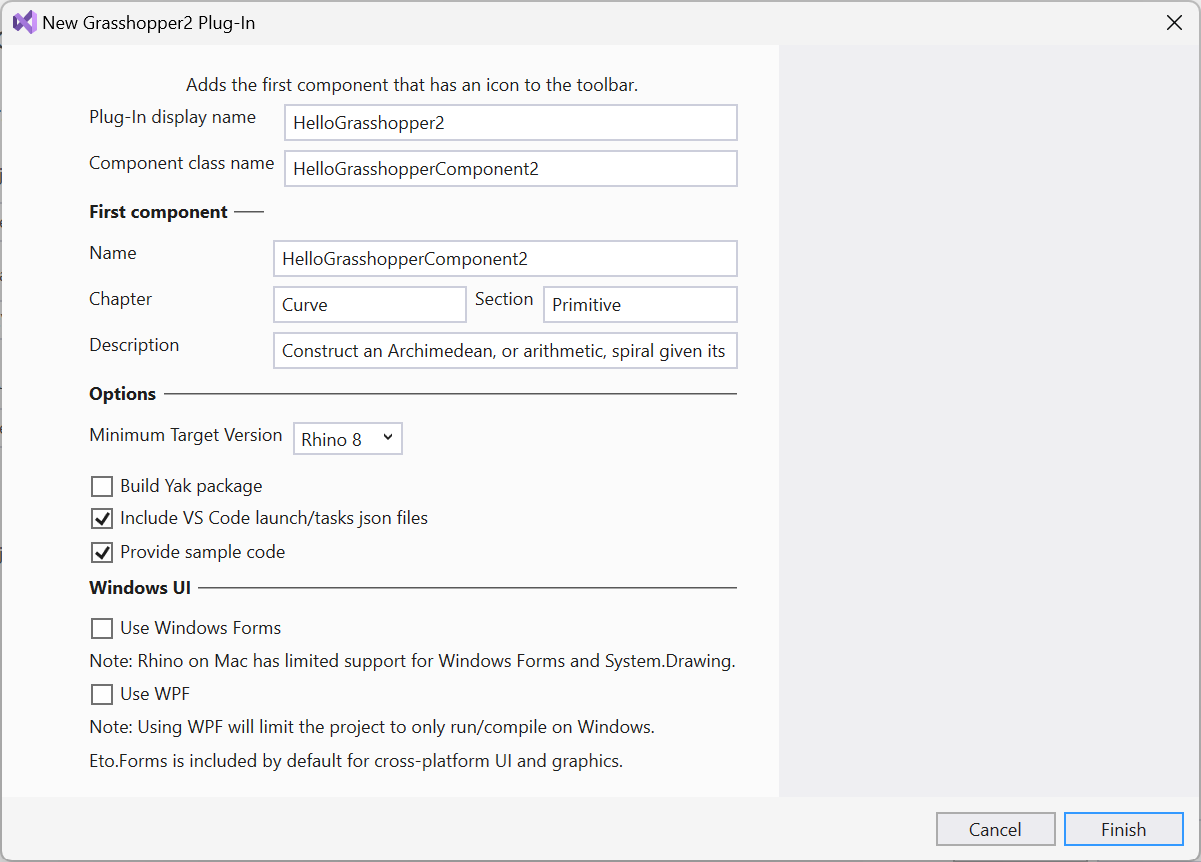The height and width of the screenshot is (862, 1201).
Task: Click the Description label
Action: (134, 345)
